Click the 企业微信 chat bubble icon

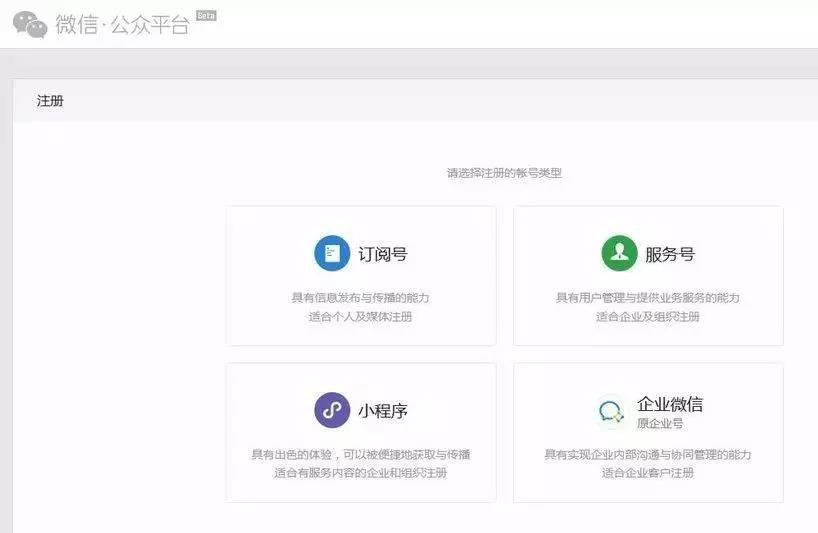611,412
